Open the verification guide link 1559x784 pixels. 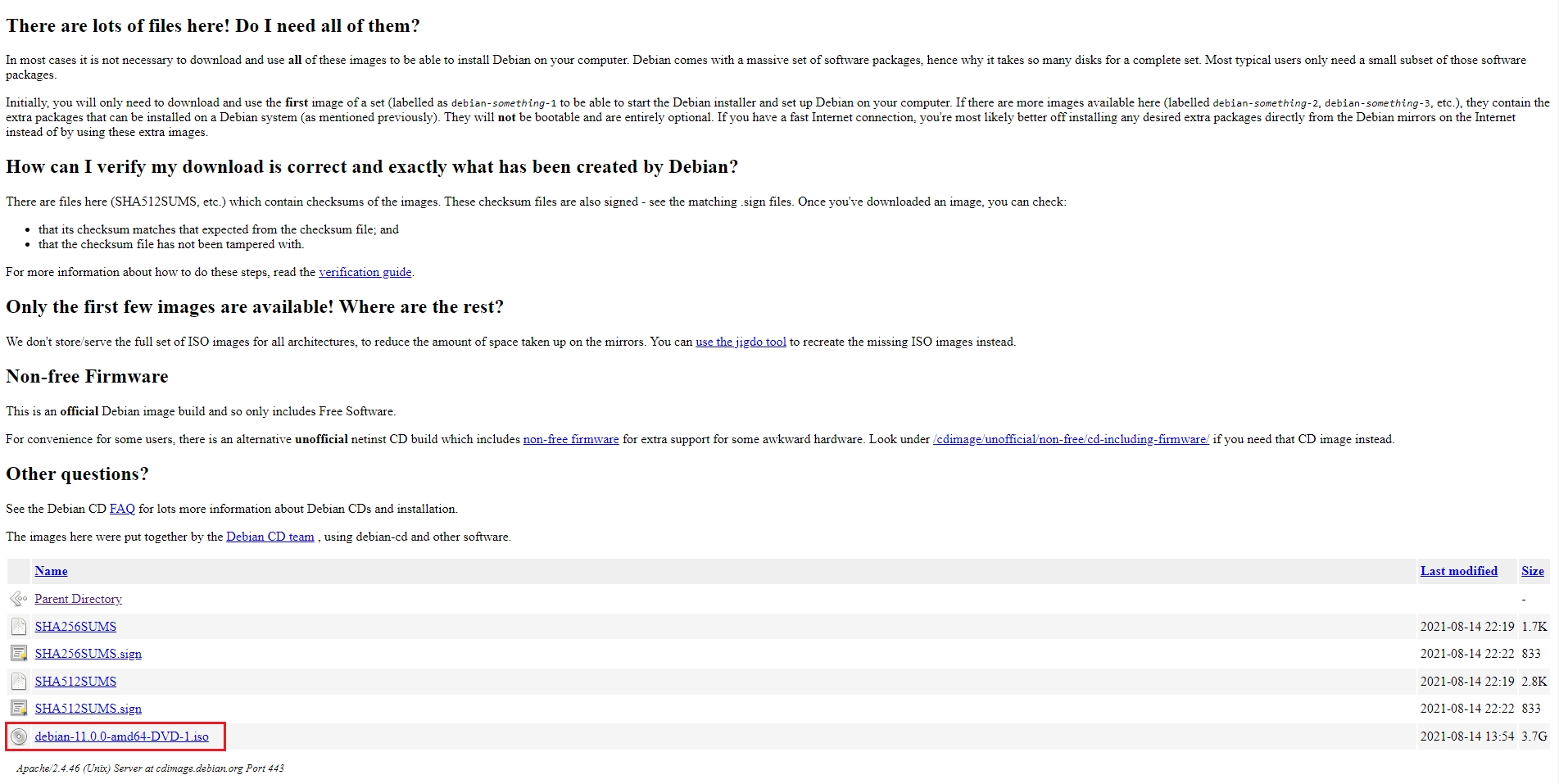click(365, 272)
